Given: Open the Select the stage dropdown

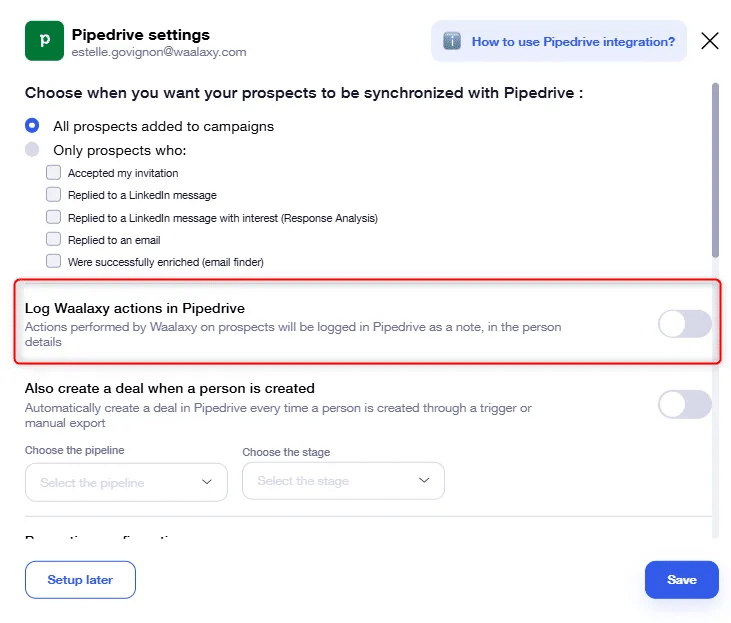Looking at the screenshot, I should 343,481.
